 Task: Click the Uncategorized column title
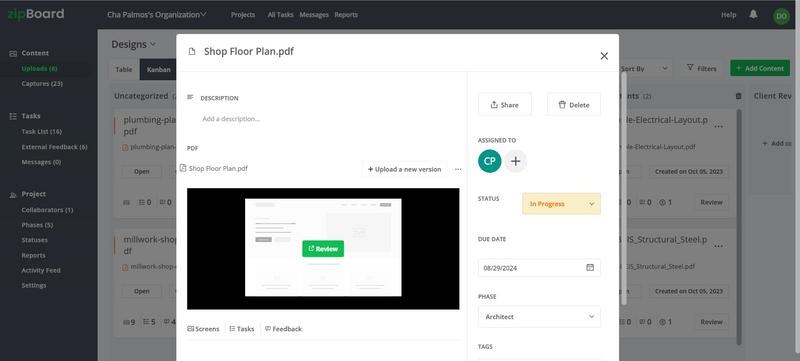coord(141,96)
